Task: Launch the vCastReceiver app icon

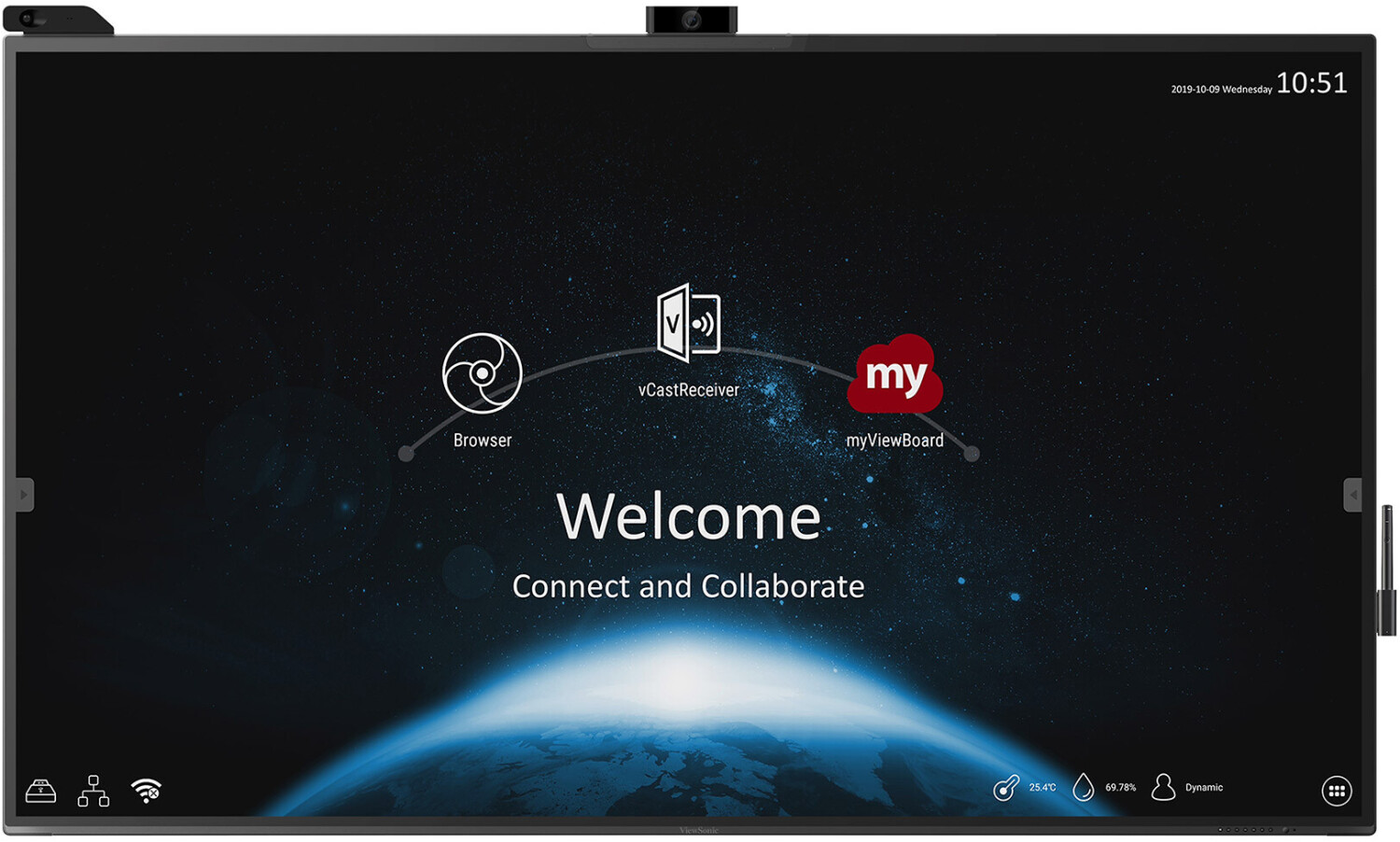Action: click(x=689, y=323)
